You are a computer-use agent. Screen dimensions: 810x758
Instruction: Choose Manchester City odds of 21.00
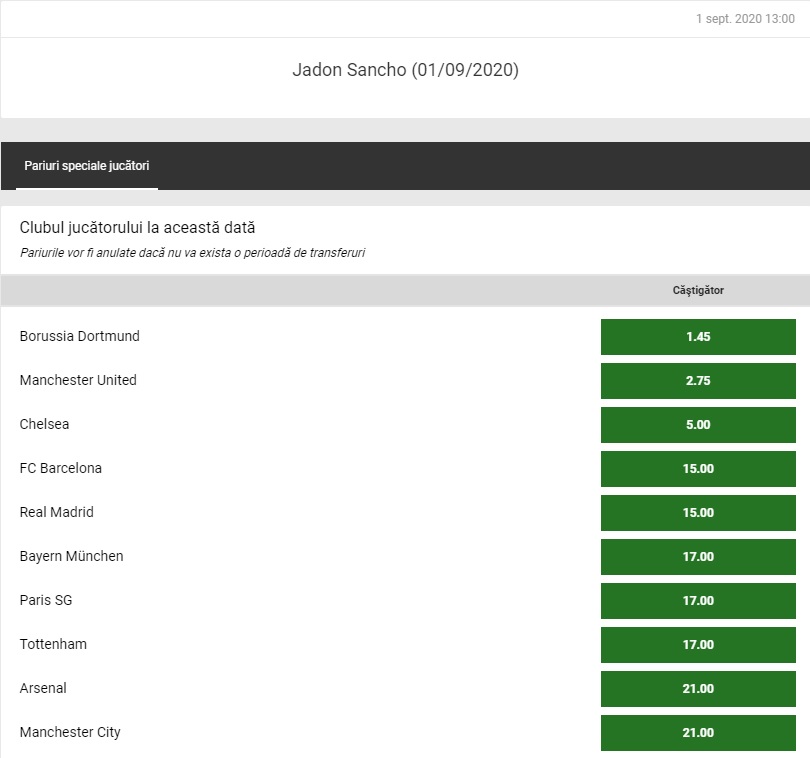(x=698, y=733)
